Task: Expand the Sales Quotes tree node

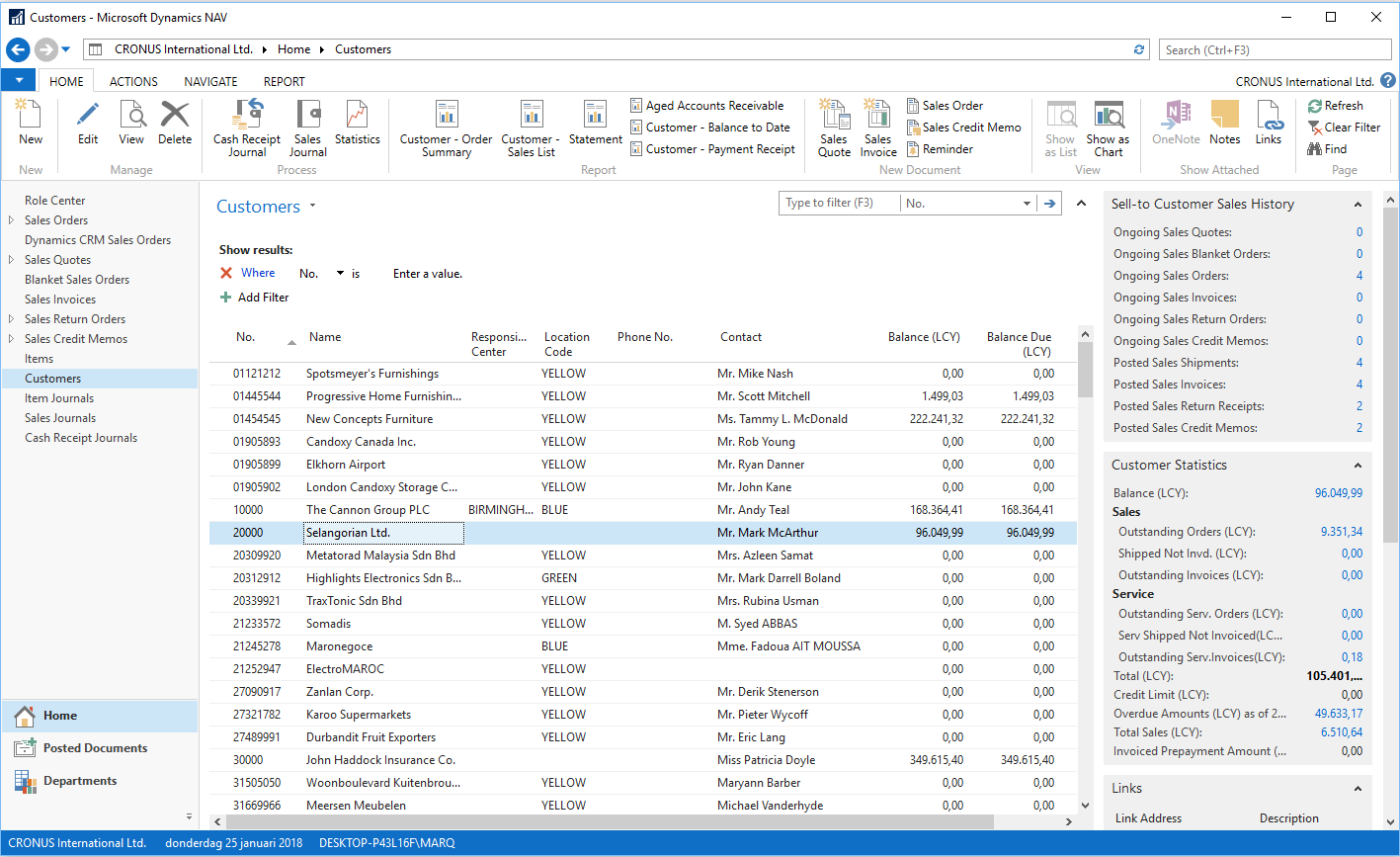Action: pyautogui.click(x=12, y=260)
